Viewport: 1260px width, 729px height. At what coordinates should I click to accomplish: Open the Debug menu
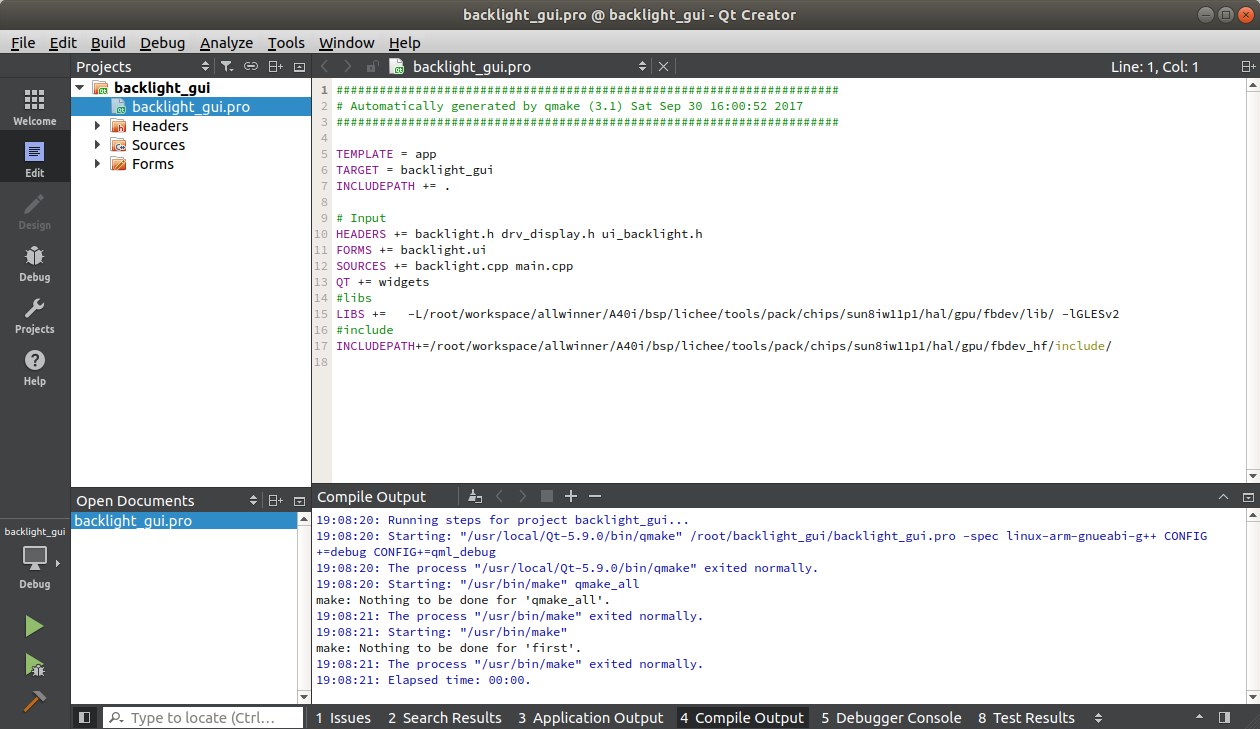click(163, 43)
